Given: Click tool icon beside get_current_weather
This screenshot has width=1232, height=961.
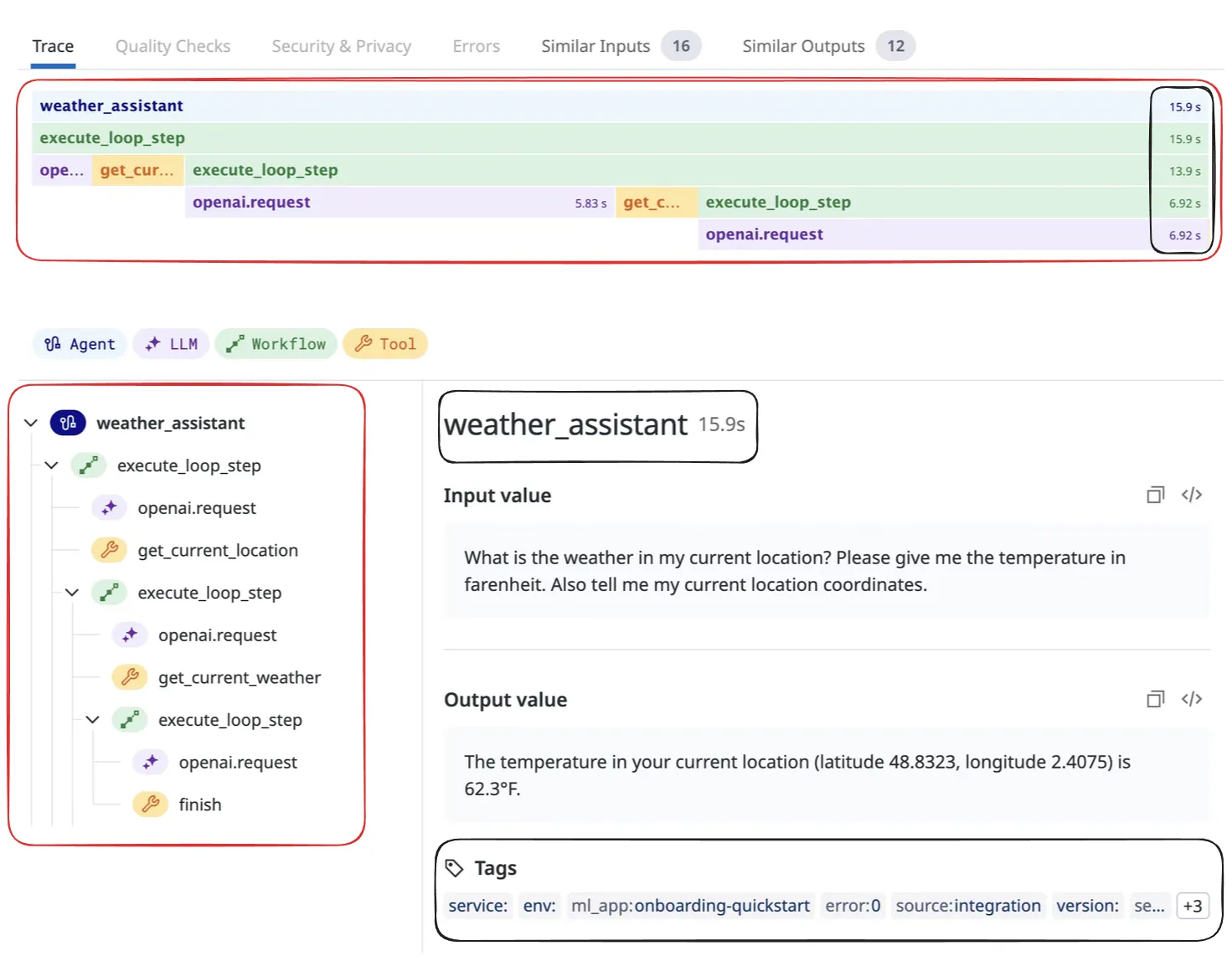Looking at the screenshot, I should pyautogui.click(x=130, y=677).
